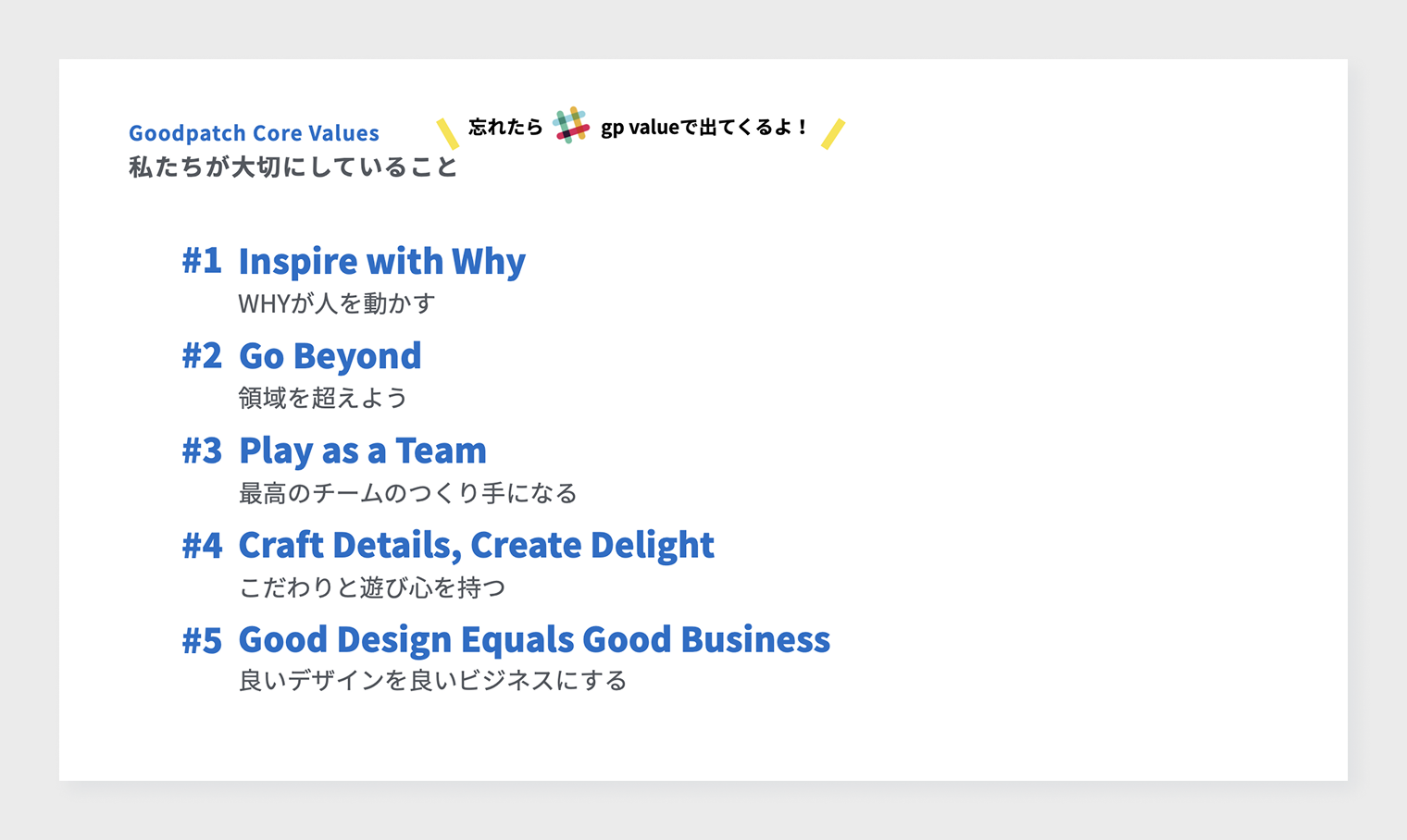Click the #5 number label
1407x840 pixels.
coord(202,640)
